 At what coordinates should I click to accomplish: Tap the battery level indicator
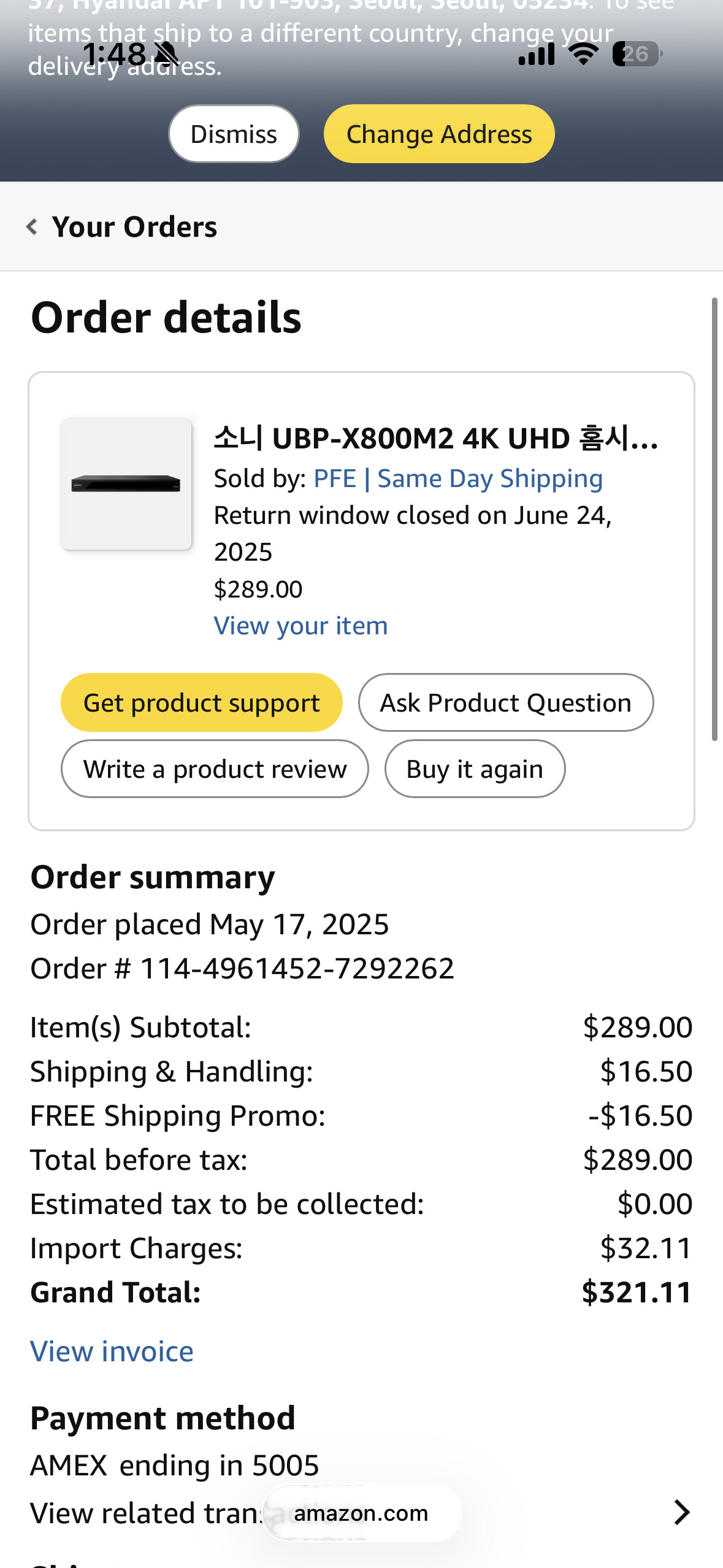[637, 54]
